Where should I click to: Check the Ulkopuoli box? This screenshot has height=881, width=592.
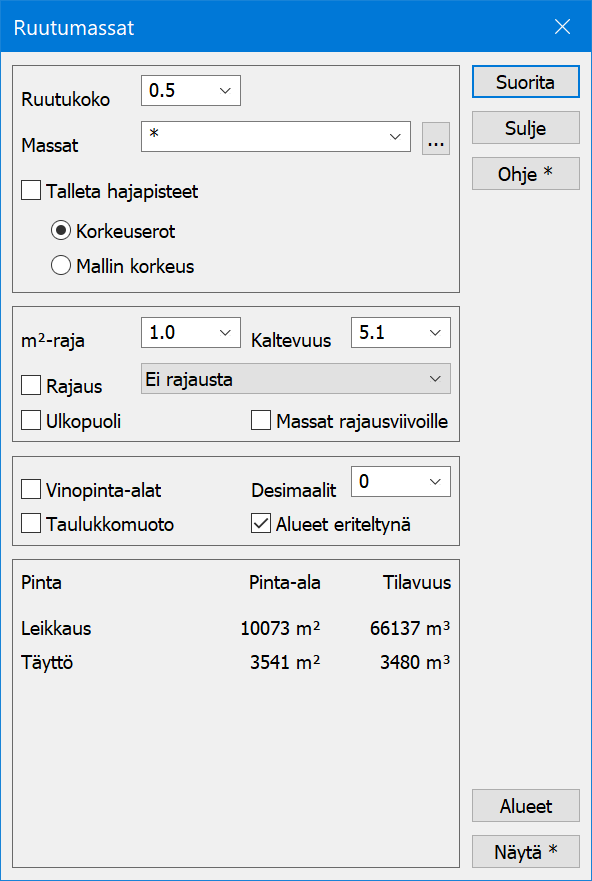[30, 420]
